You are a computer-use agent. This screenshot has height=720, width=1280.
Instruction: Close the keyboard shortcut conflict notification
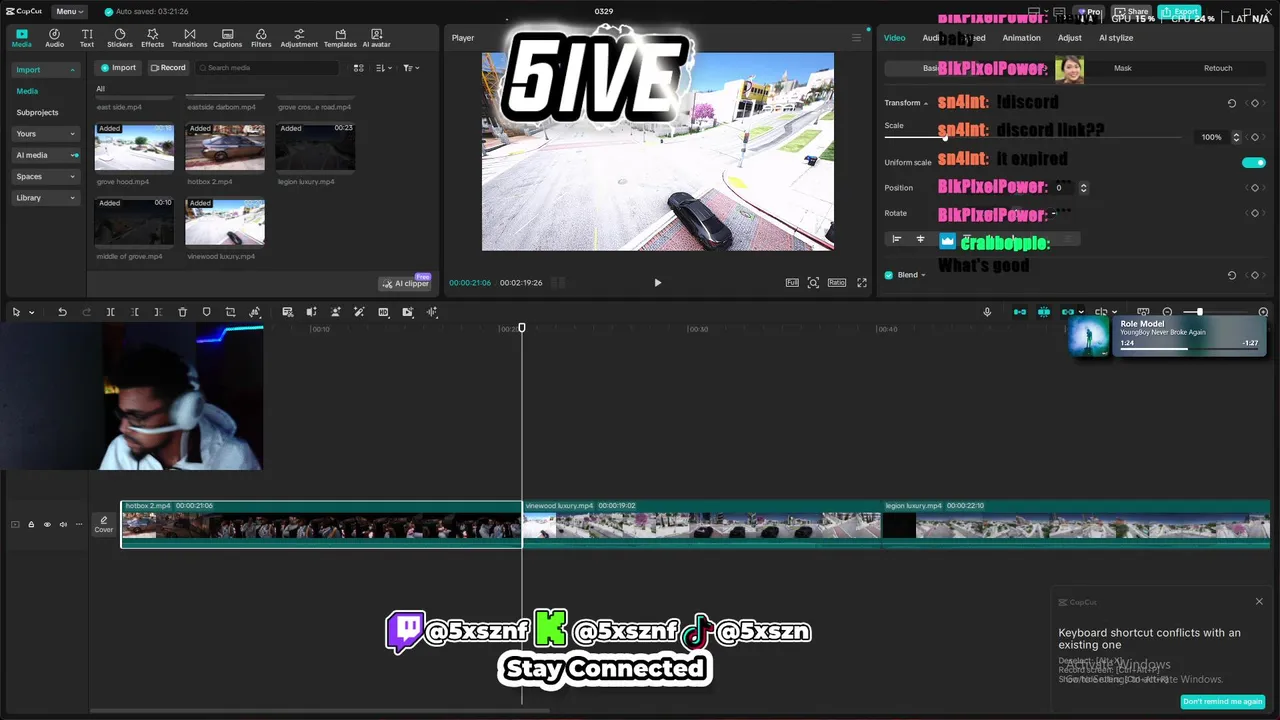(x=1259, y=602)
